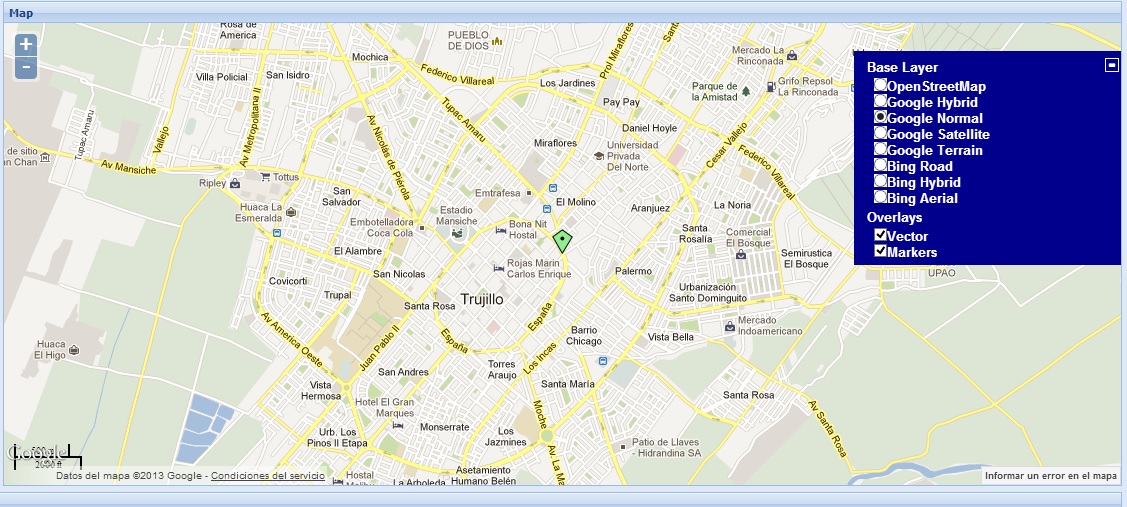This screenshot has height=507, width=1127.
Task: Click the bus stop icon near El Alambre
Action: [x=277, y=233]
